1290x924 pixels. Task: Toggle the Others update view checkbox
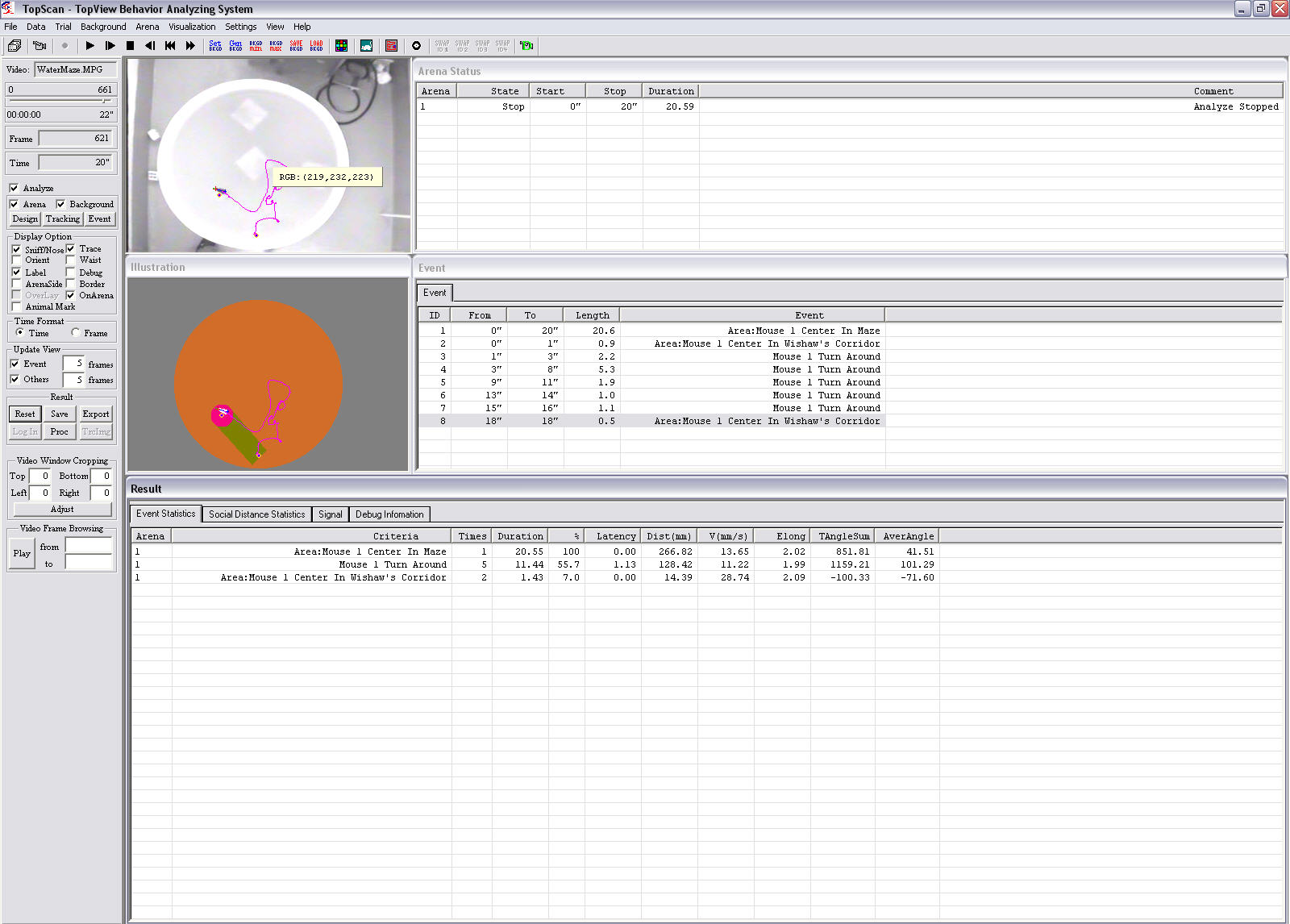click(15, 379)
